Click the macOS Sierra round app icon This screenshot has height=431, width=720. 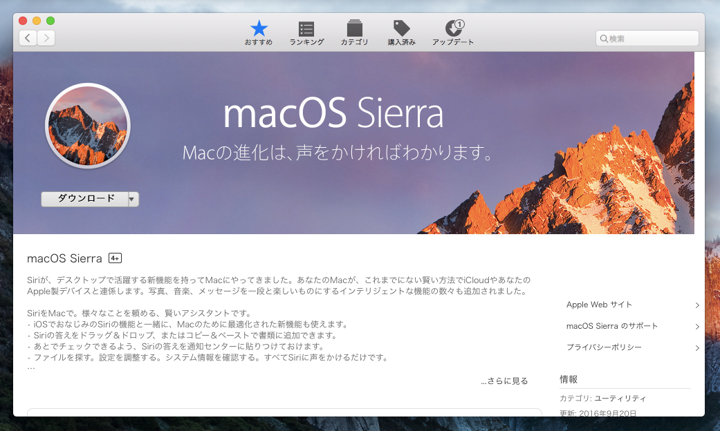pos(88,126)
